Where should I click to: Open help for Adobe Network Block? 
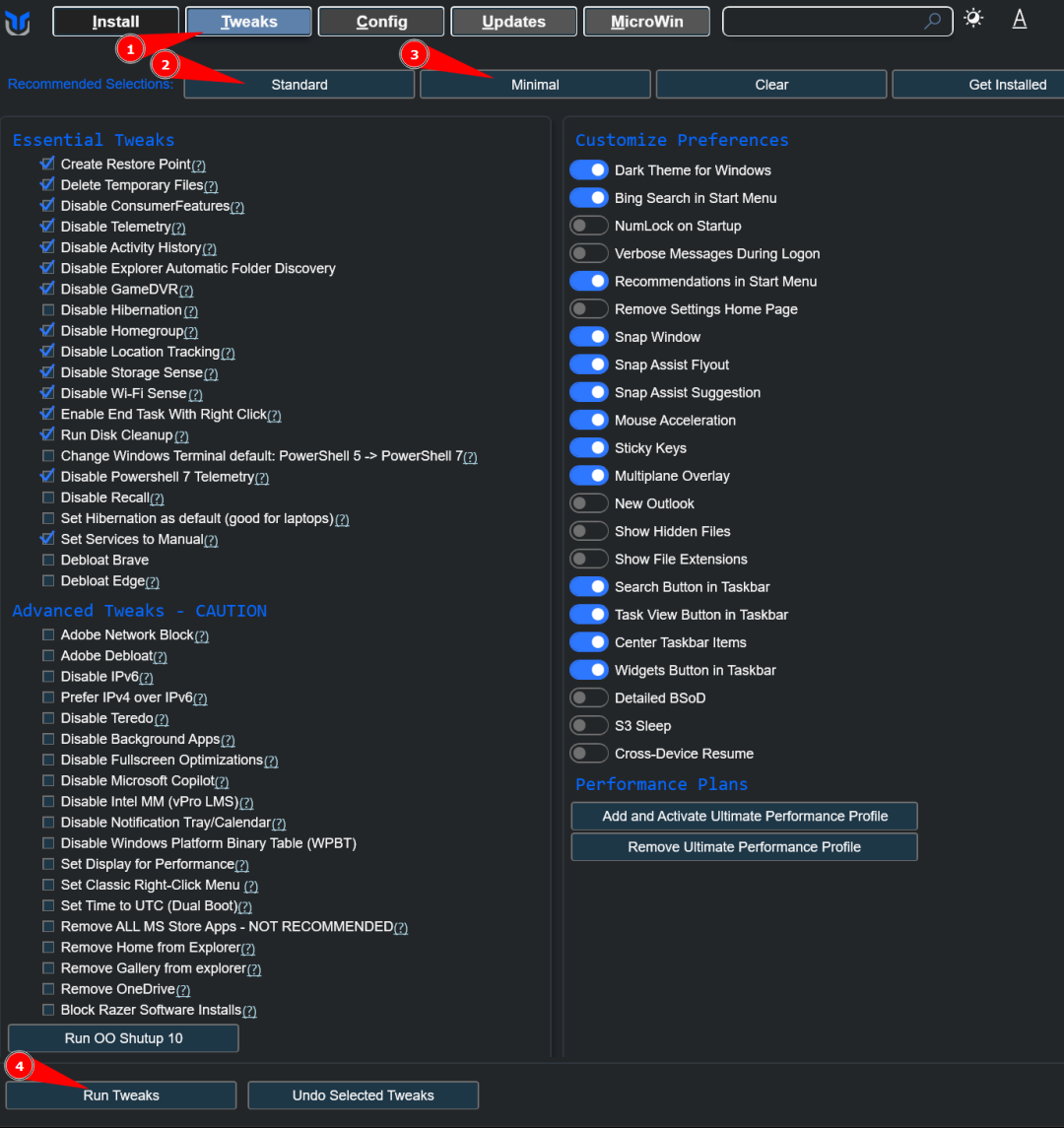(201, 636)
